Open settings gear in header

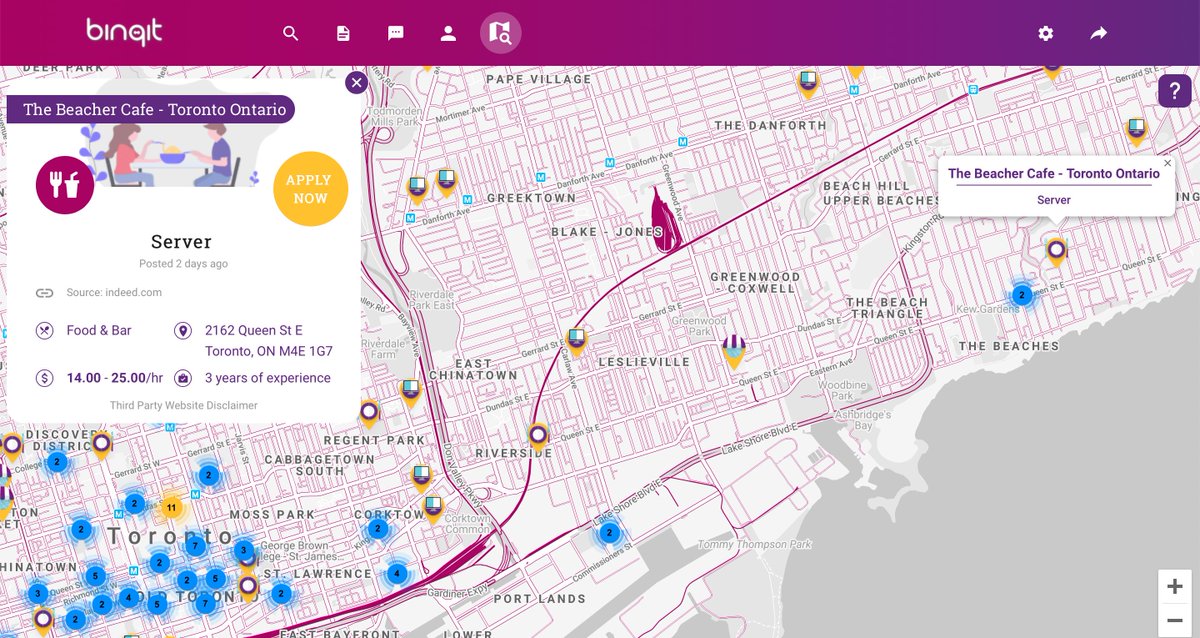pyautogui.click(x=1046, y=33)
